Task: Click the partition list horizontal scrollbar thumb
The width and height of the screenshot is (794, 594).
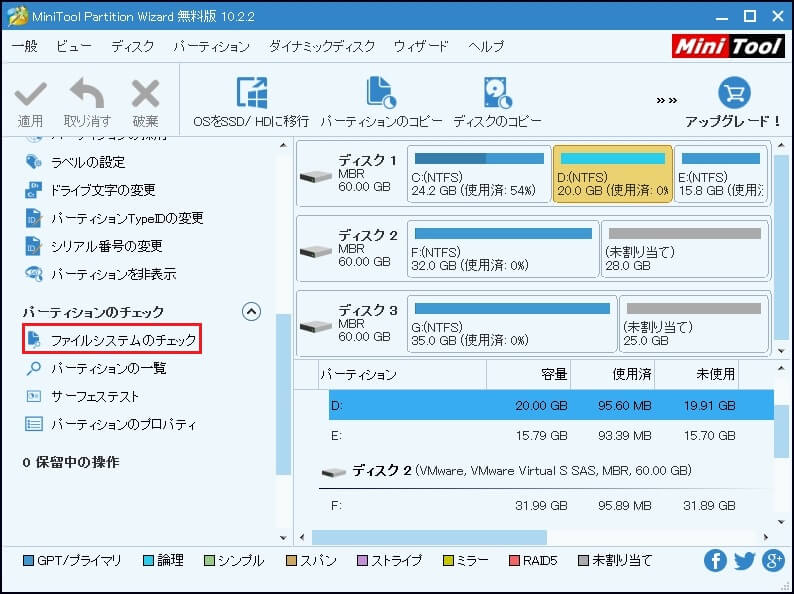Action: [x=429, y=537]
